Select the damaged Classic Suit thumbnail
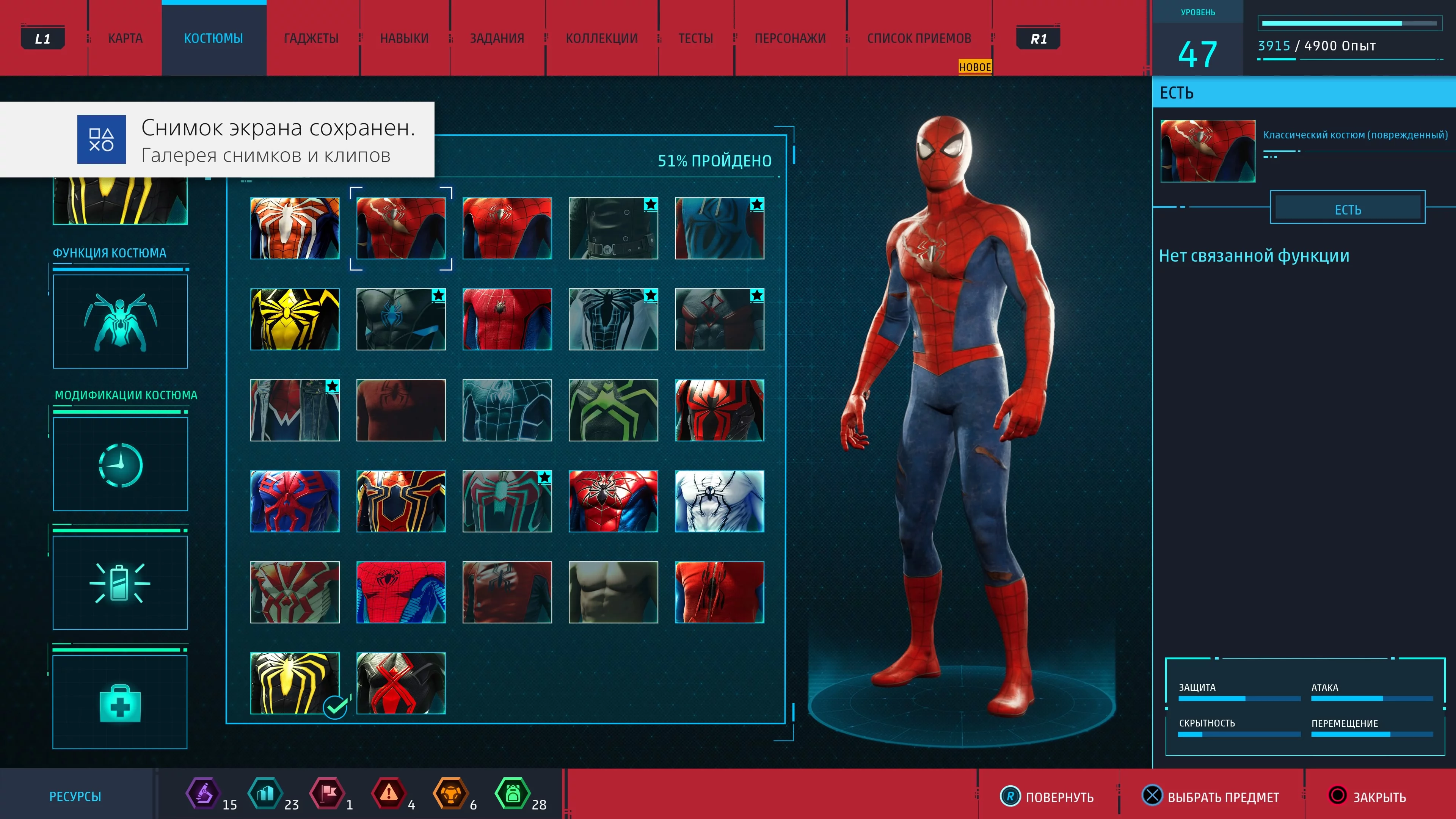This screenshot has height=819, width=1456. point(401,228)
